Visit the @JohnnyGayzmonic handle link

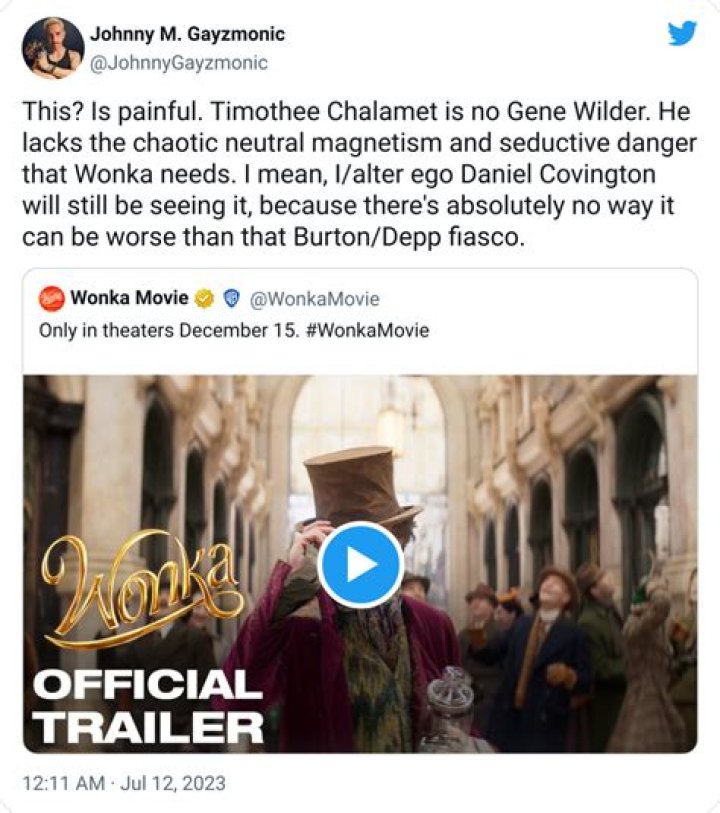[x=179, y=62]
